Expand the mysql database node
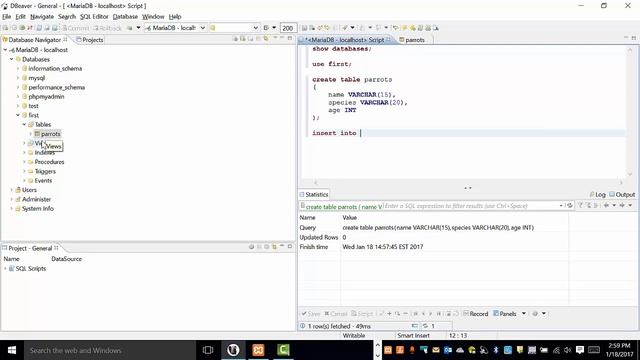The height and width of the screenshot is (360, 640). 18,78
